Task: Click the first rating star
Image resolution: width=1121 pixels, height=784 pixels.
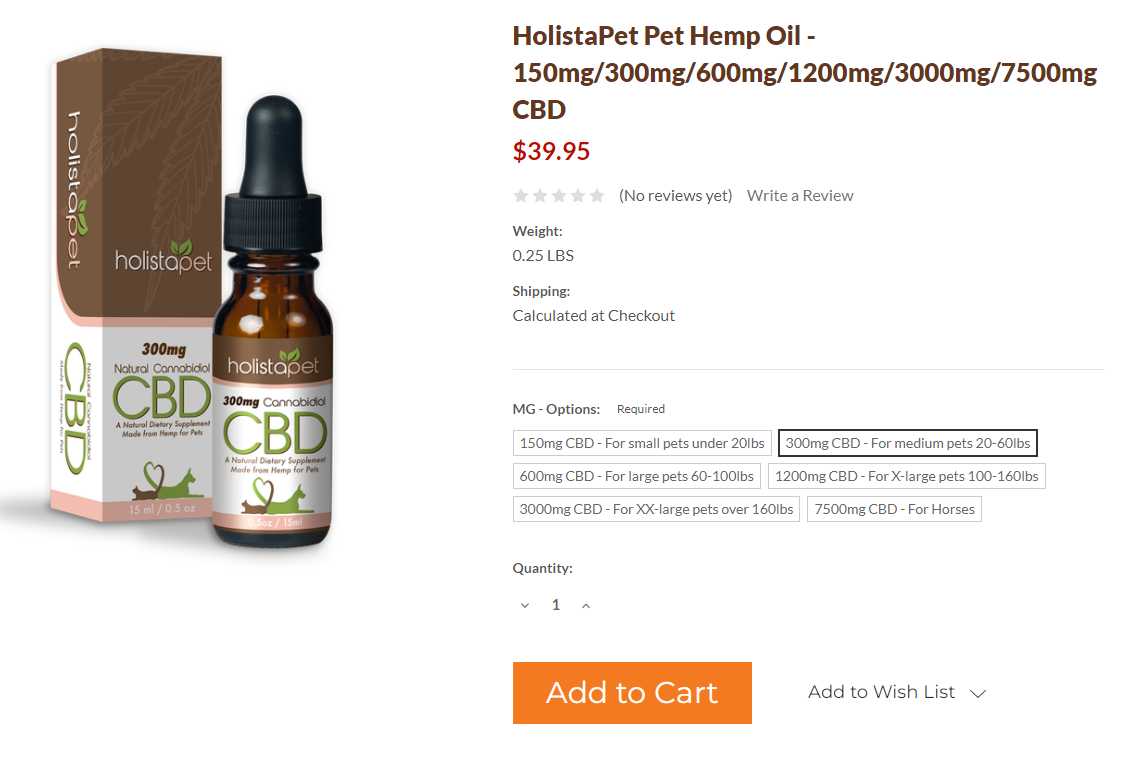Action: (521, 196)
